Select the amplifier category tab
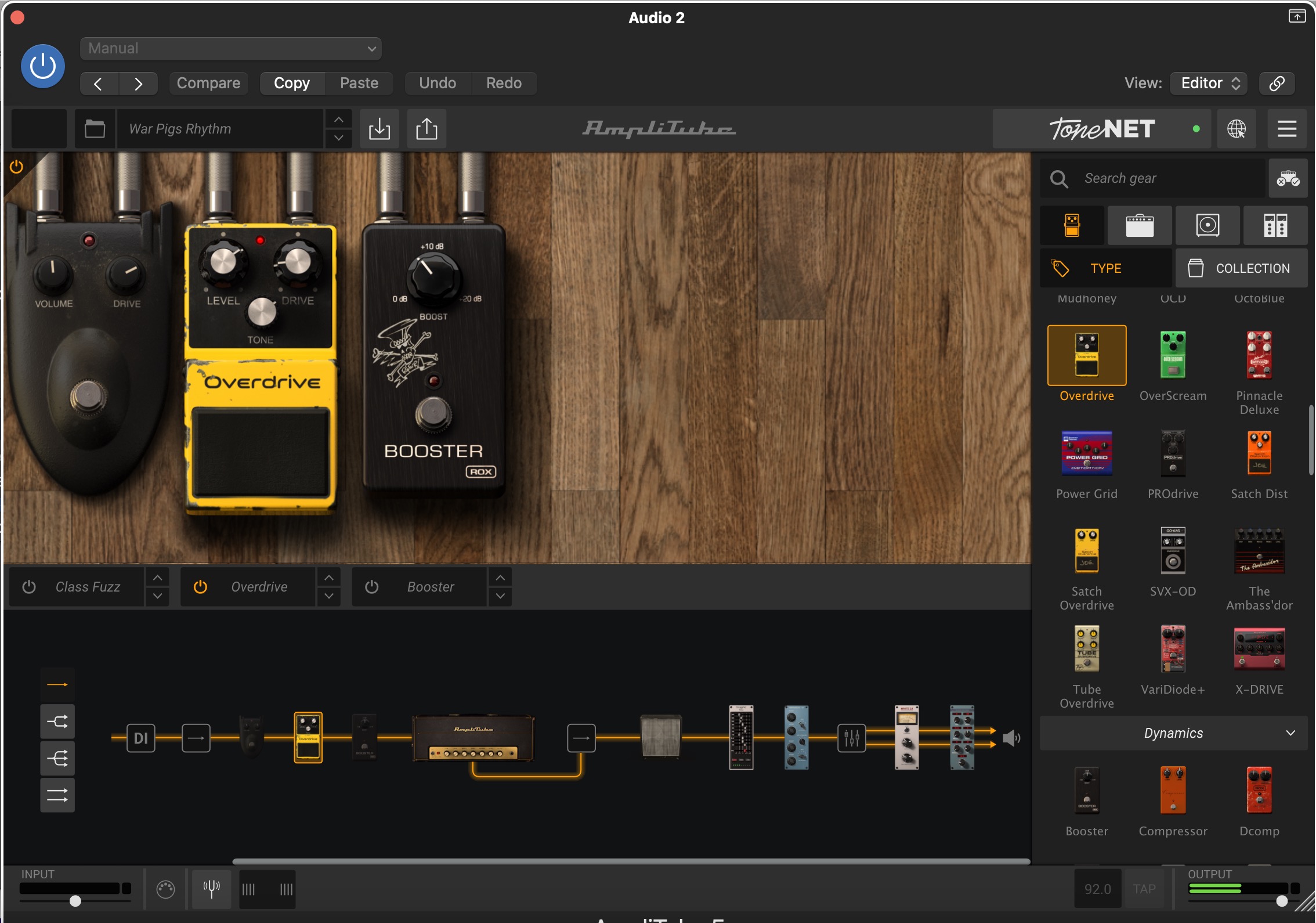This screenshot has width=1316, height=923. pos(1140,225)
